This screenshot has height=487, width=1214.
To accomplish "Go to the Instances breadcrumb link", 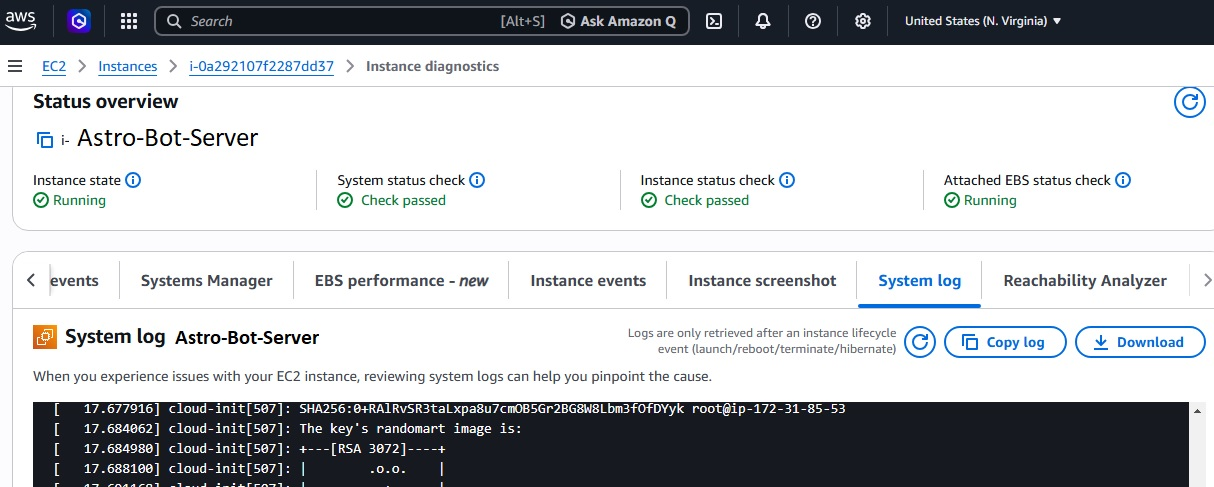I will pyautogui.click(x=128, y=66).
